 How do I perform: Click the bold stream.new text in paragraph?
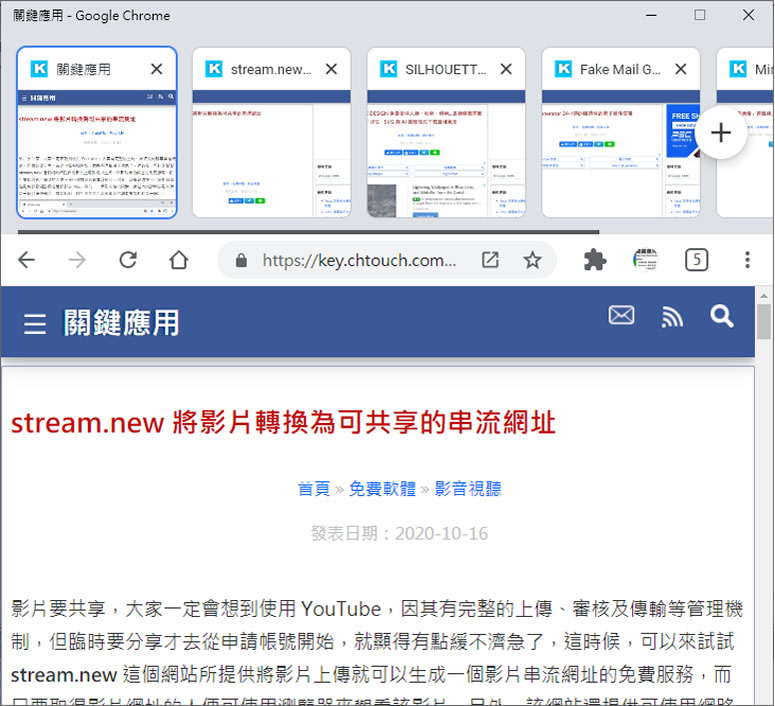click(x=64, y=674)
